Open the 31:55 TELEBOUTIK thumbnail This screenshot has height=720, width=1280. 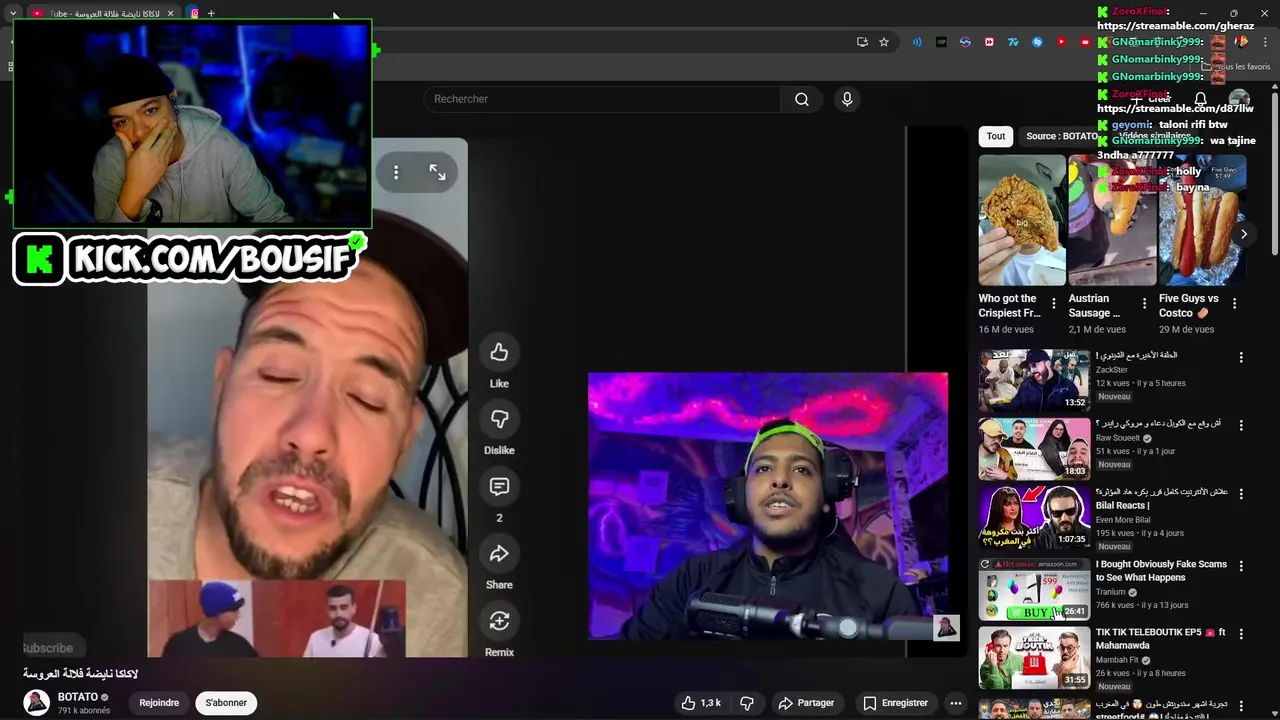tap(1034, 657)
